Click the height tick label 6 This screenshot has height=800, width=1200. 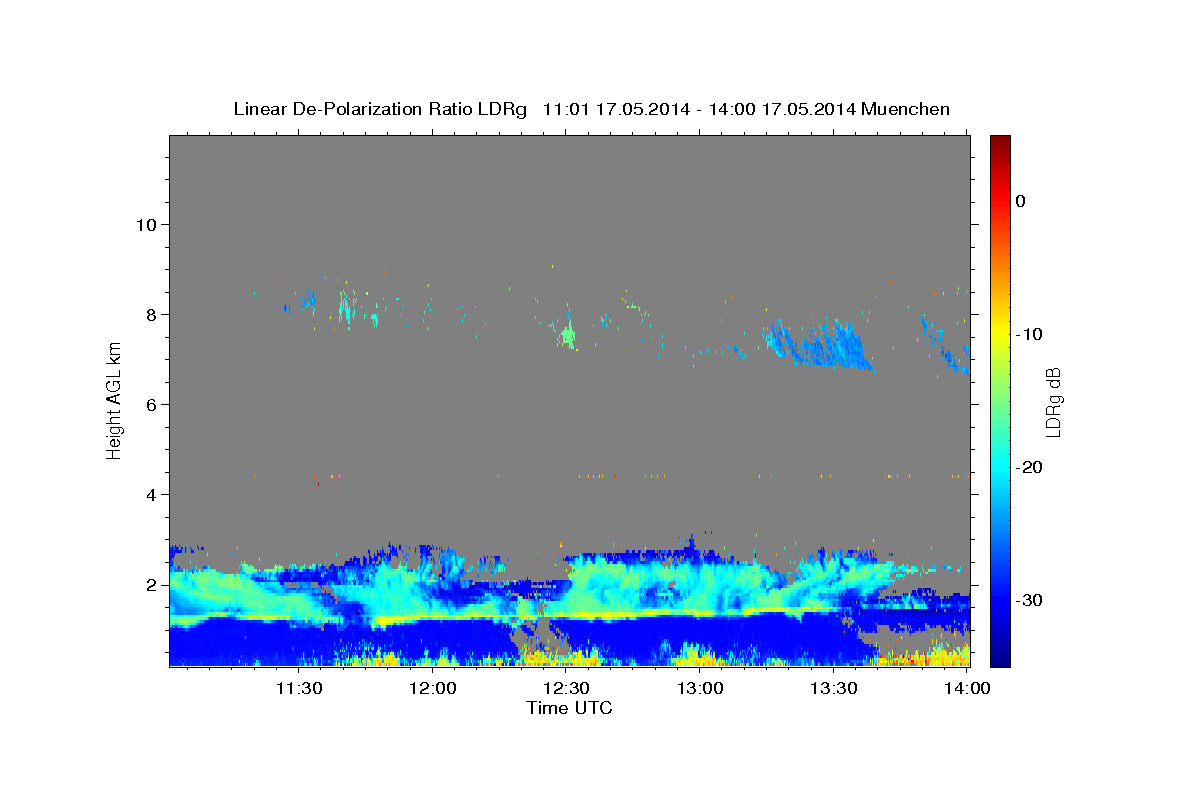click(x=150, y=404)
